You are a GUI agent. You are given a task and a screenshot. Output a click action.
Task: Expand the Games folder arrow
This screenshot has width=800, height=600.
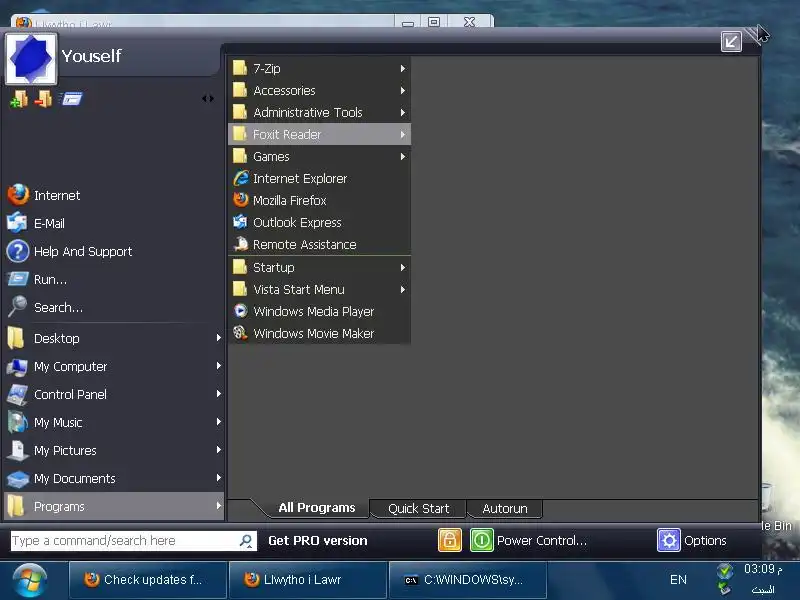click(403, 156)
